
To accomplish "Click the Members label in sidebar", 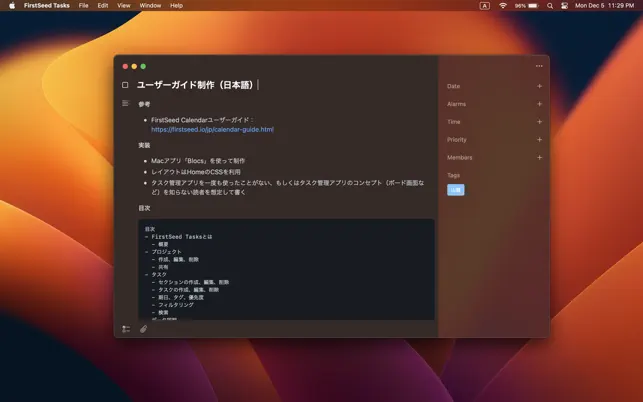I will (460, 158).
